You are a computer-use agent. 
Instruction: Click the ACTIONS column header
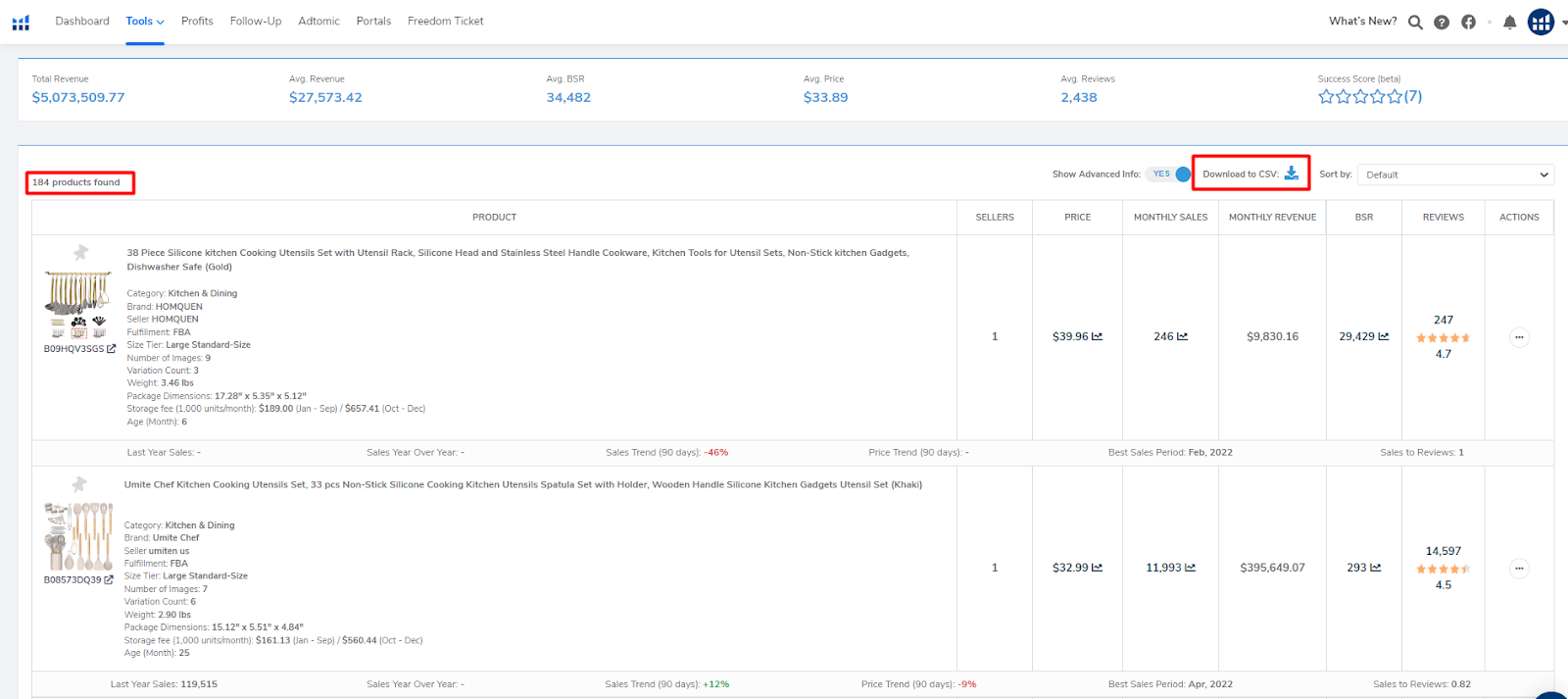click(x=1519, y=218)
